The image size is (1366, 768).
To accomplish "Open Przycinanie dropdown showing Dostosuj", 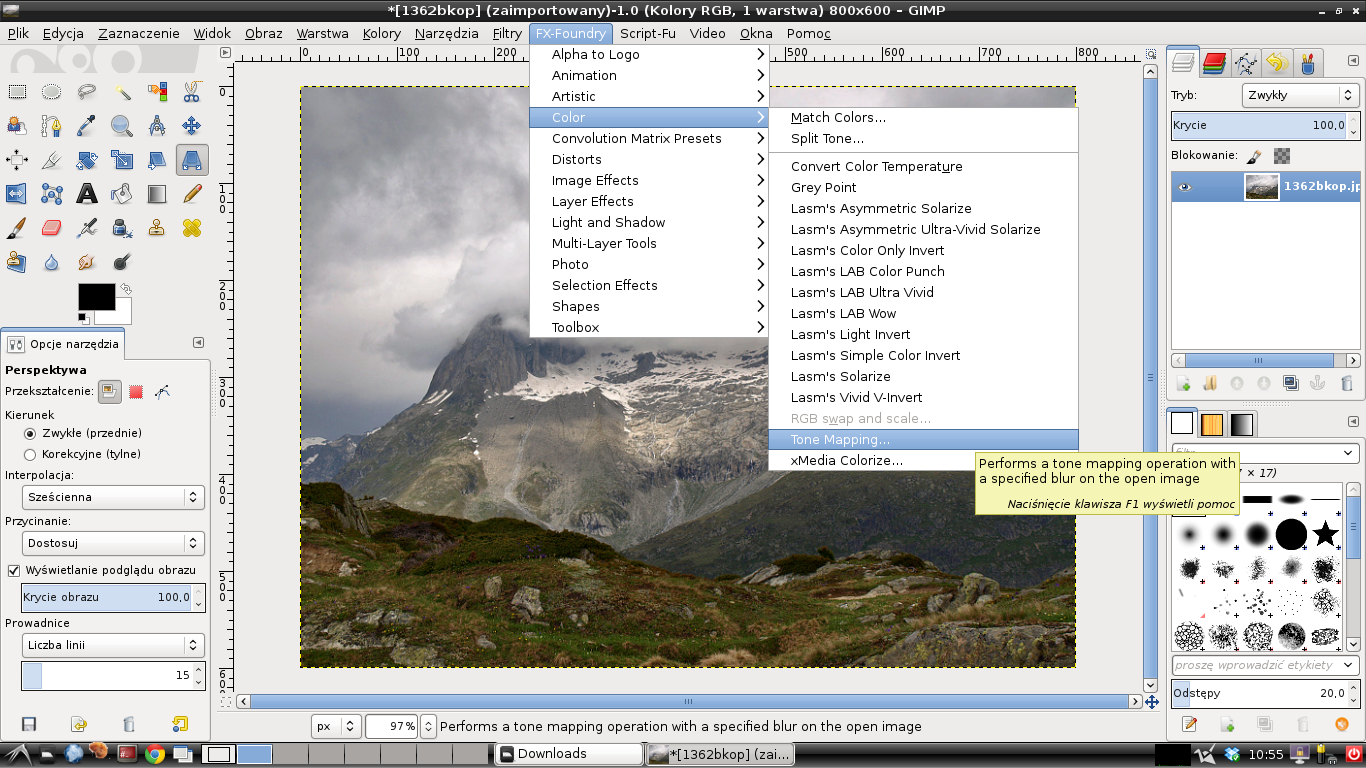I will (113, 543).
